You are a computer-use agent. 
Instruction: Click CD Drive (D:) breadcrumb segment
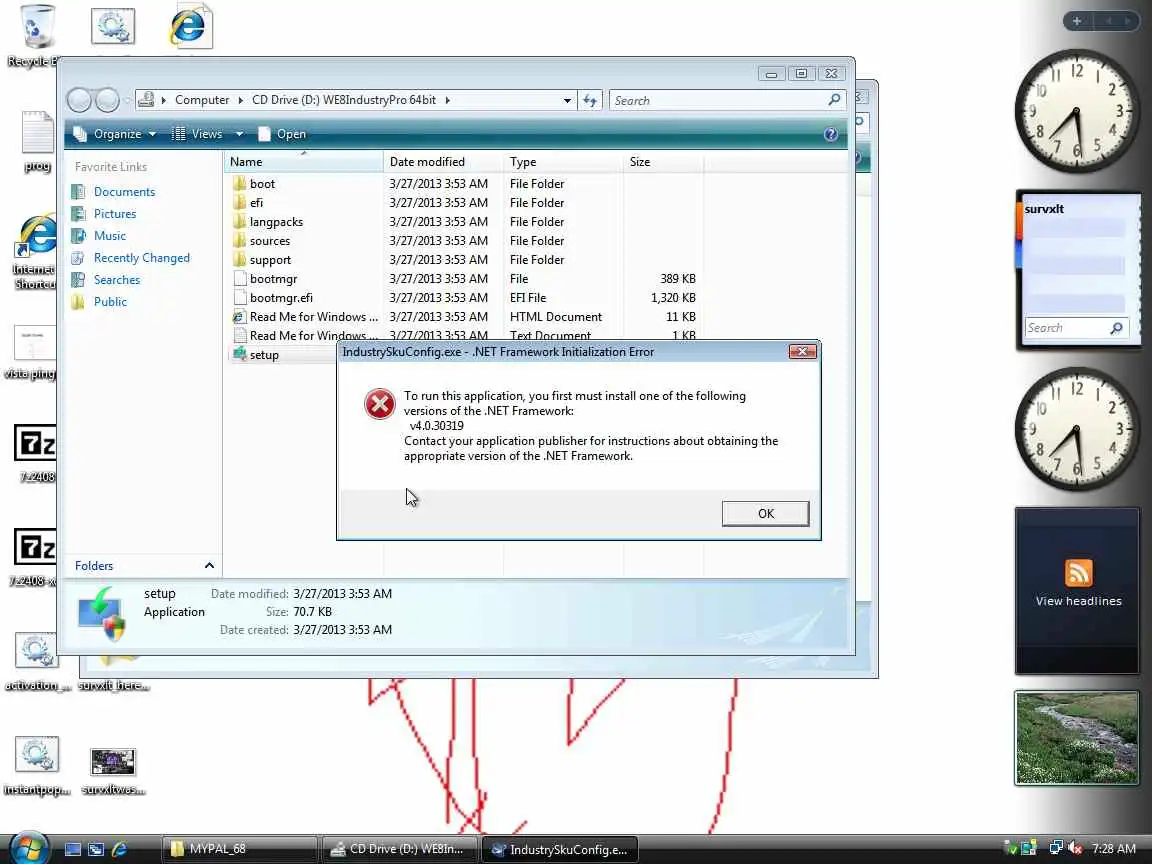click(344, 100)
